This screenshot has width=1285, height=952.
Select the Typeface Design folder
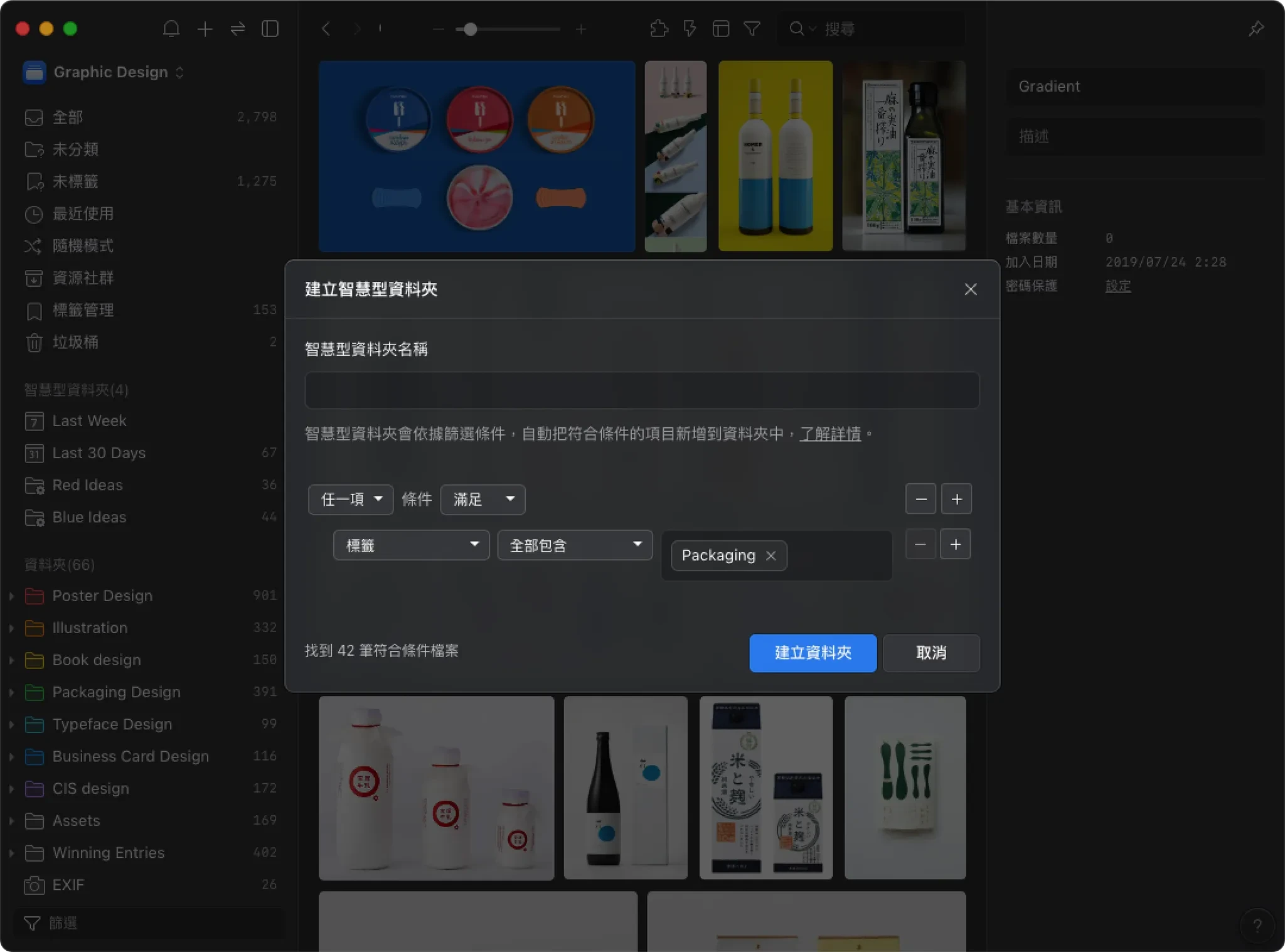pyautogui.click(x=149, y=724)
